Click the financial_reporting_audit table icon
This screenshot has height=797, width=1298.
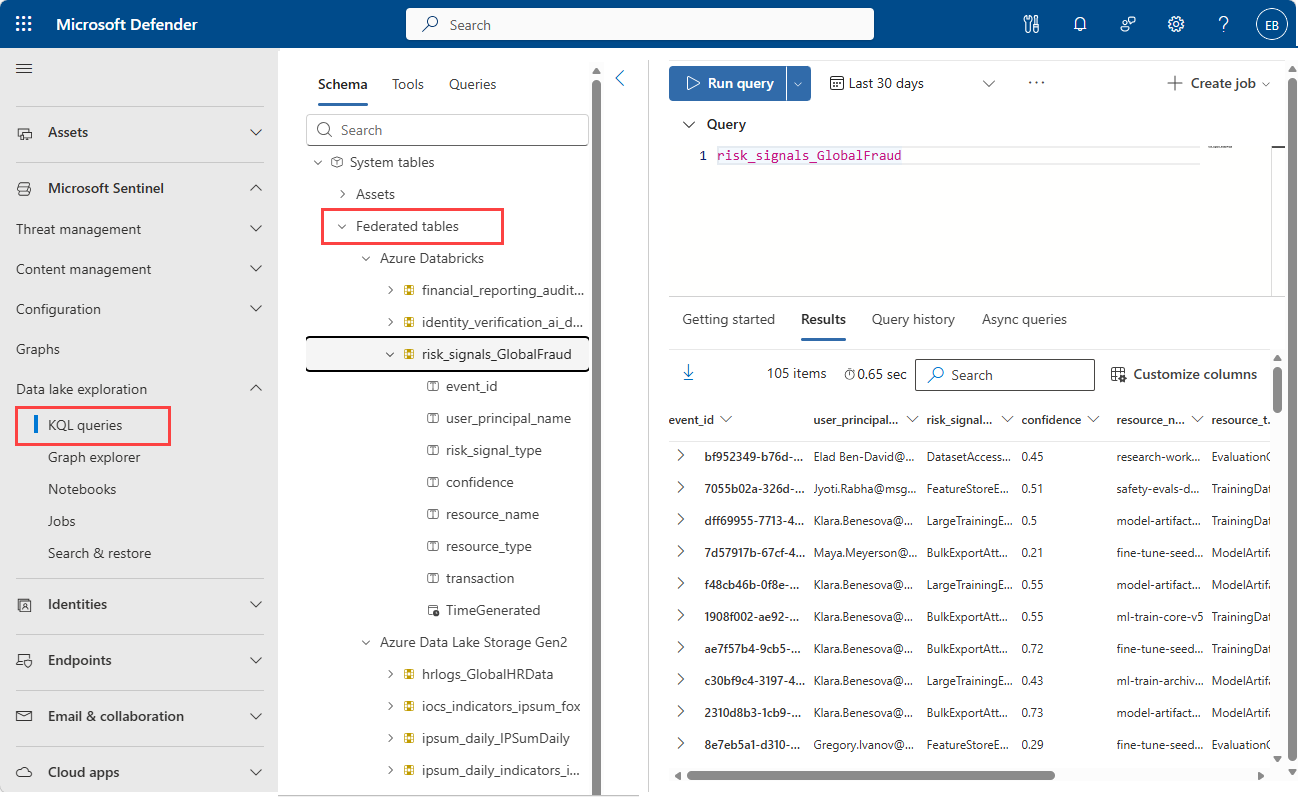(408, 290)
